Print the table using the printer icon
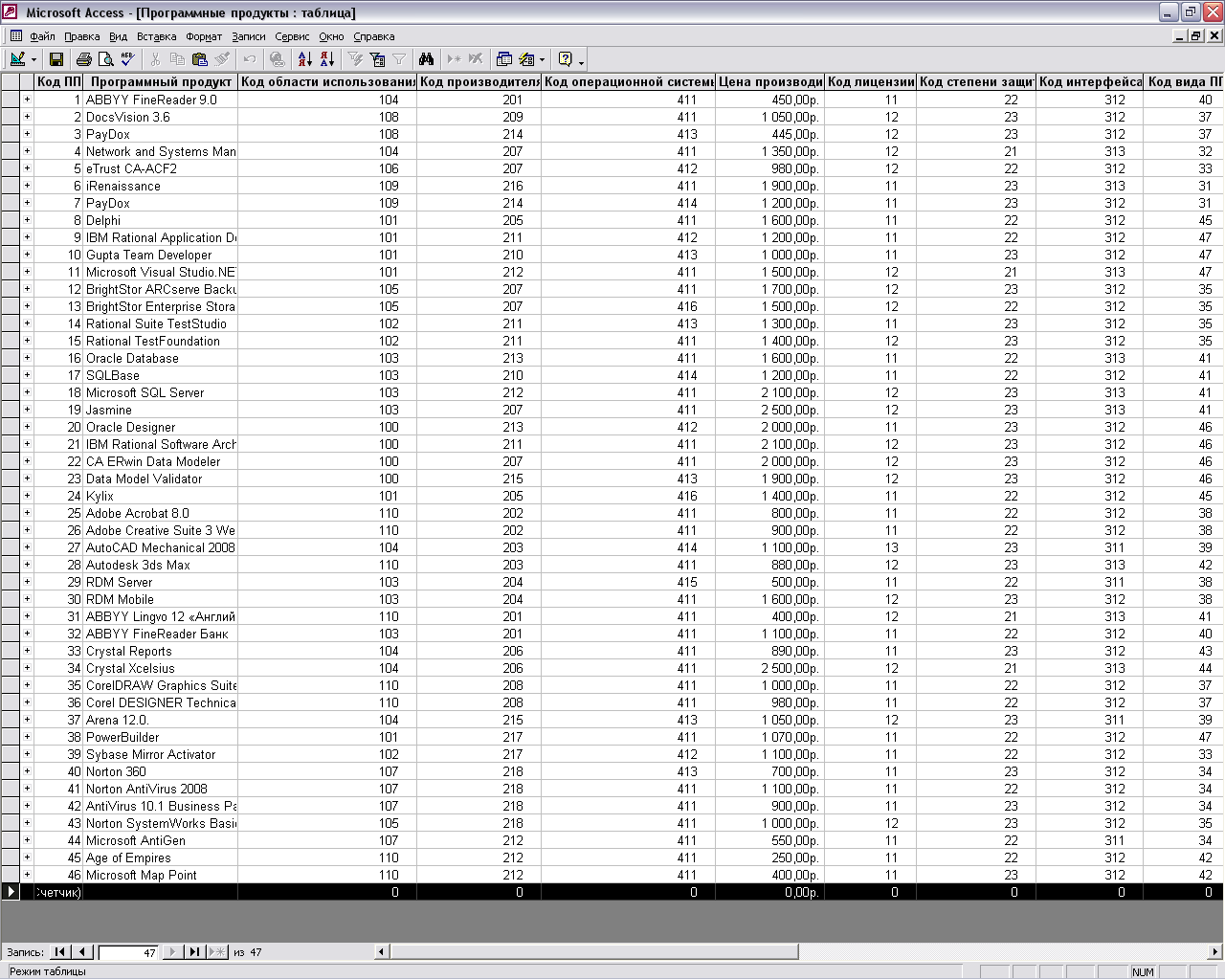Image resolution: width=1225 pixels, height=980 pixels. (84, 59)
